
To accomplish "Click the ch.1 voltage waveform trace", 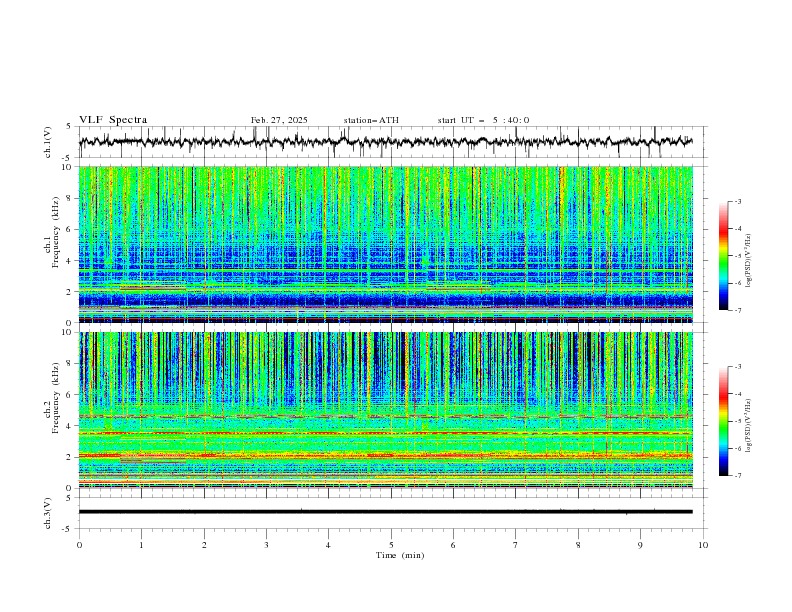I will tap(385, 141).
